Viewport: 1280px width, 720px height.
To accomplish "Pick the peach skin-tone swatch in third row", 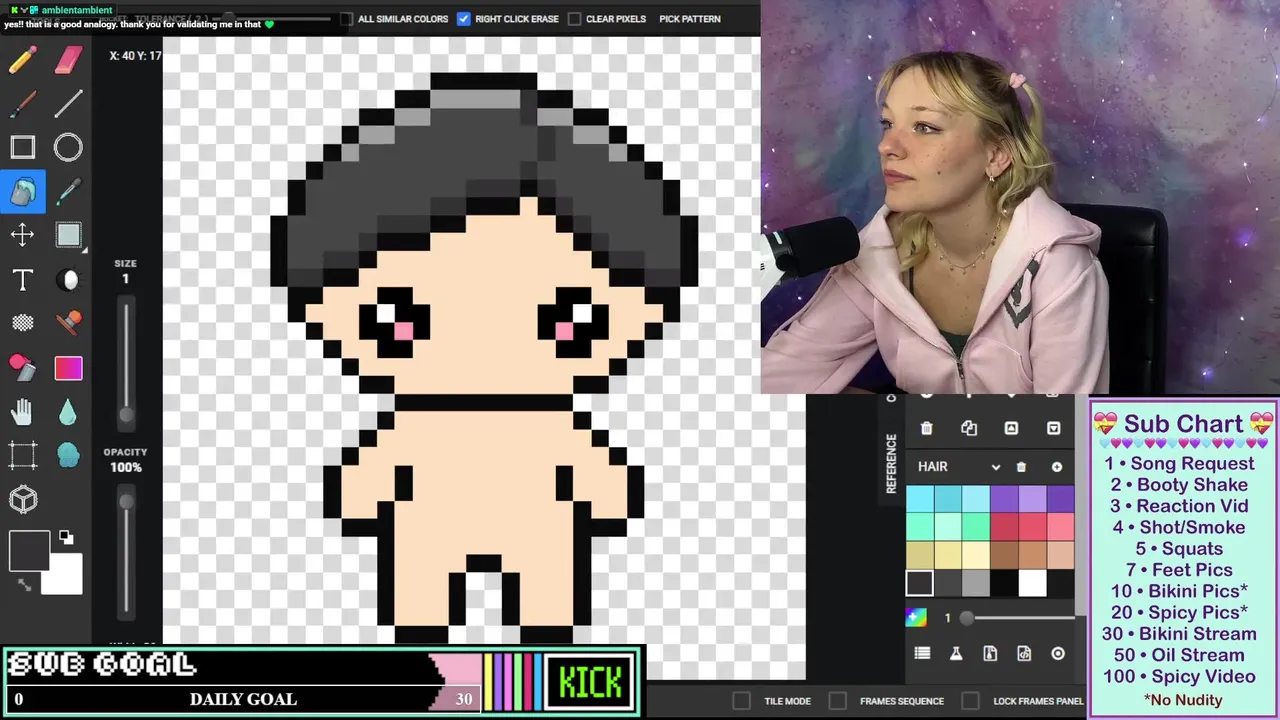I will [x=1060, y=555].
